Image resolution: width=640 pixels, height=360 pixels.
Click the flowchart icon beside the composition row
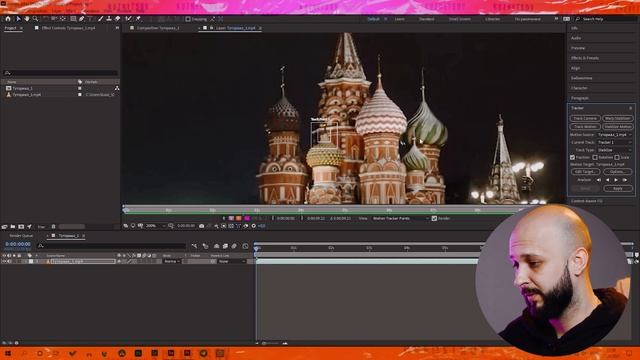(117, 88)
